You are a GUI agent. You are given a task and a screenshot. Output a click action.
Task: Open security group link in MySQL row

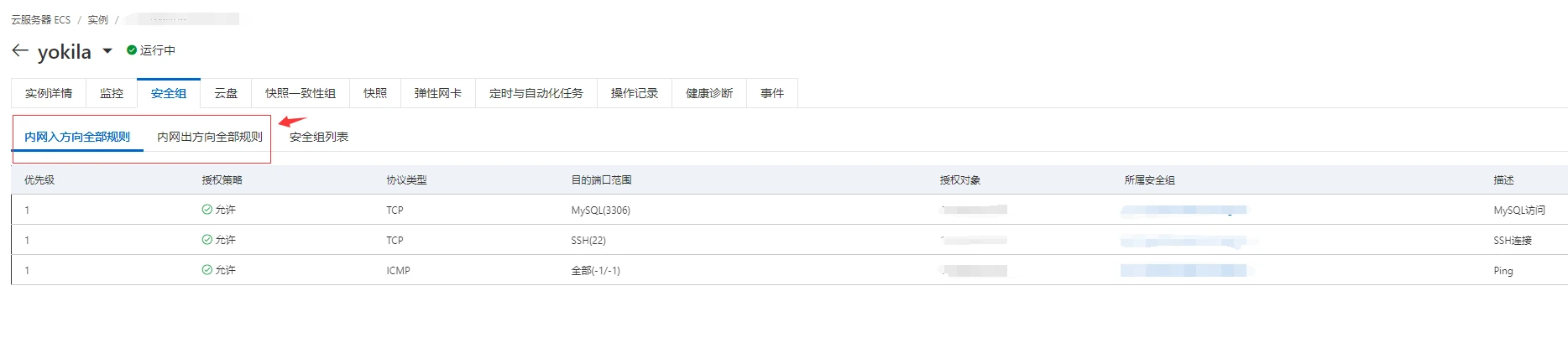click(x=1184, y=210)
